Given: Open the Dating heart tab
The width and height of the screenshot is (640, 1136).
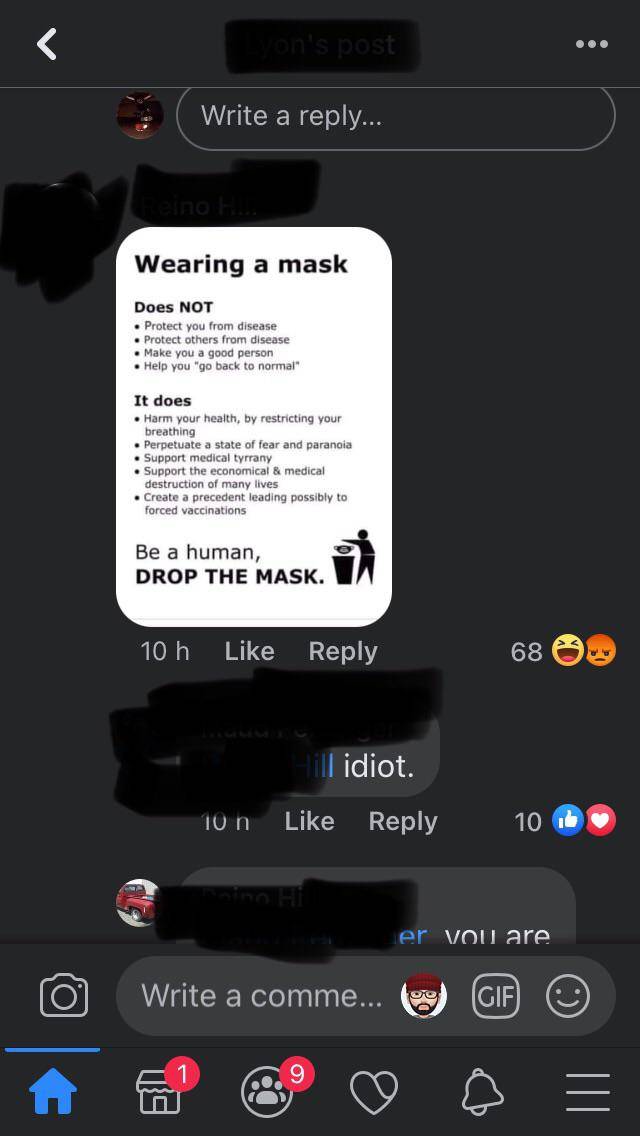Looking at the screenshot, I should pyautogui.click(x=374, y=1092).
